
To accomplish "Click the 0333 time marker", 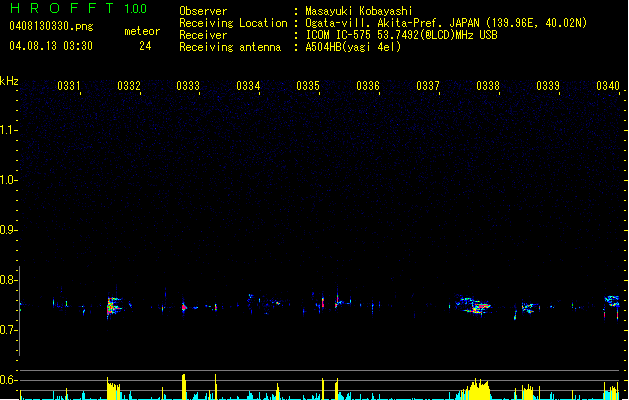I will pyautogui.click(x=188, y=85).
